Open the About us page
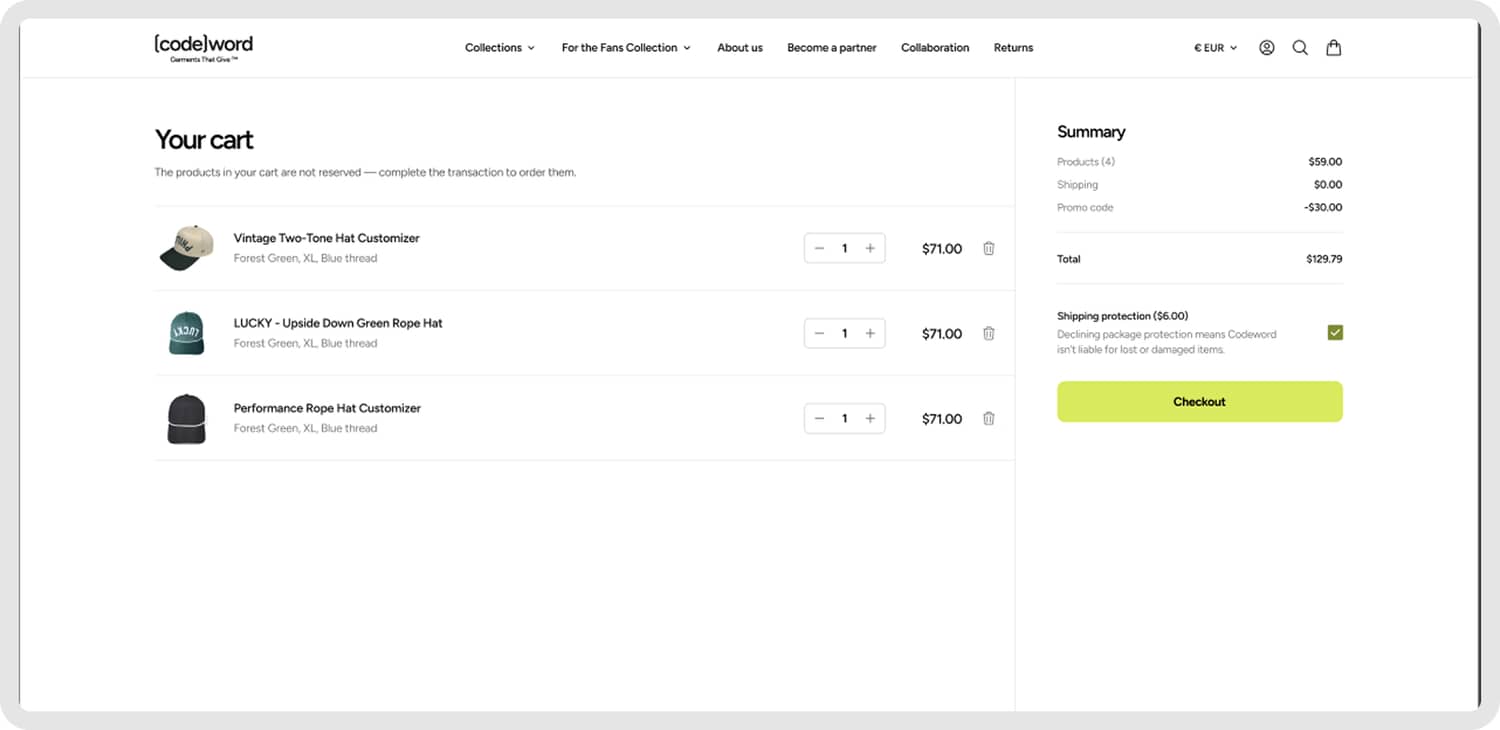The image size is (1500, 730). coord(740,48)
